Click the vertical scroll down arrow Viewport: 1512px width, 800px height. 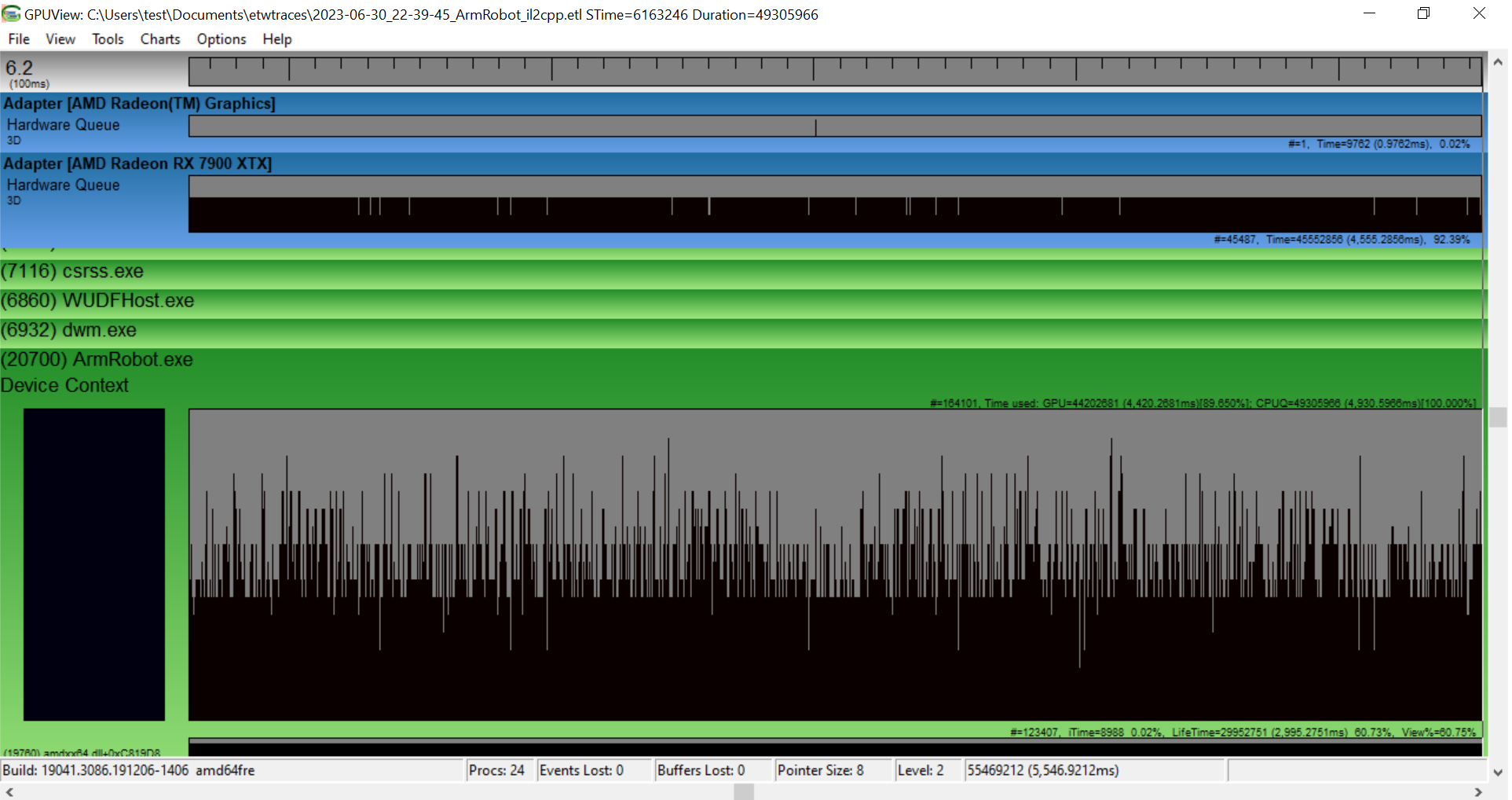(x=1498, y=772)
